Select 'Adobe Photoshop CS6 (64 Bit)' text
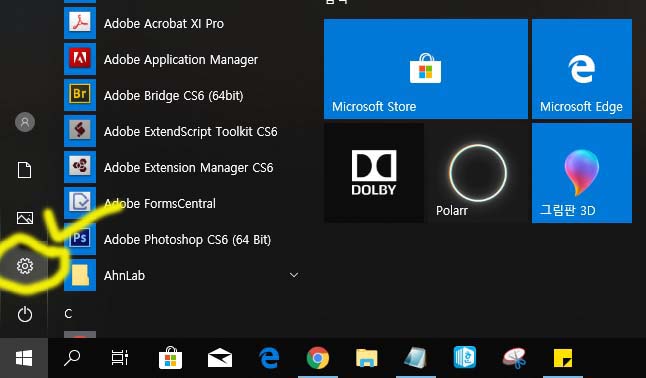 tap(187, 239)
